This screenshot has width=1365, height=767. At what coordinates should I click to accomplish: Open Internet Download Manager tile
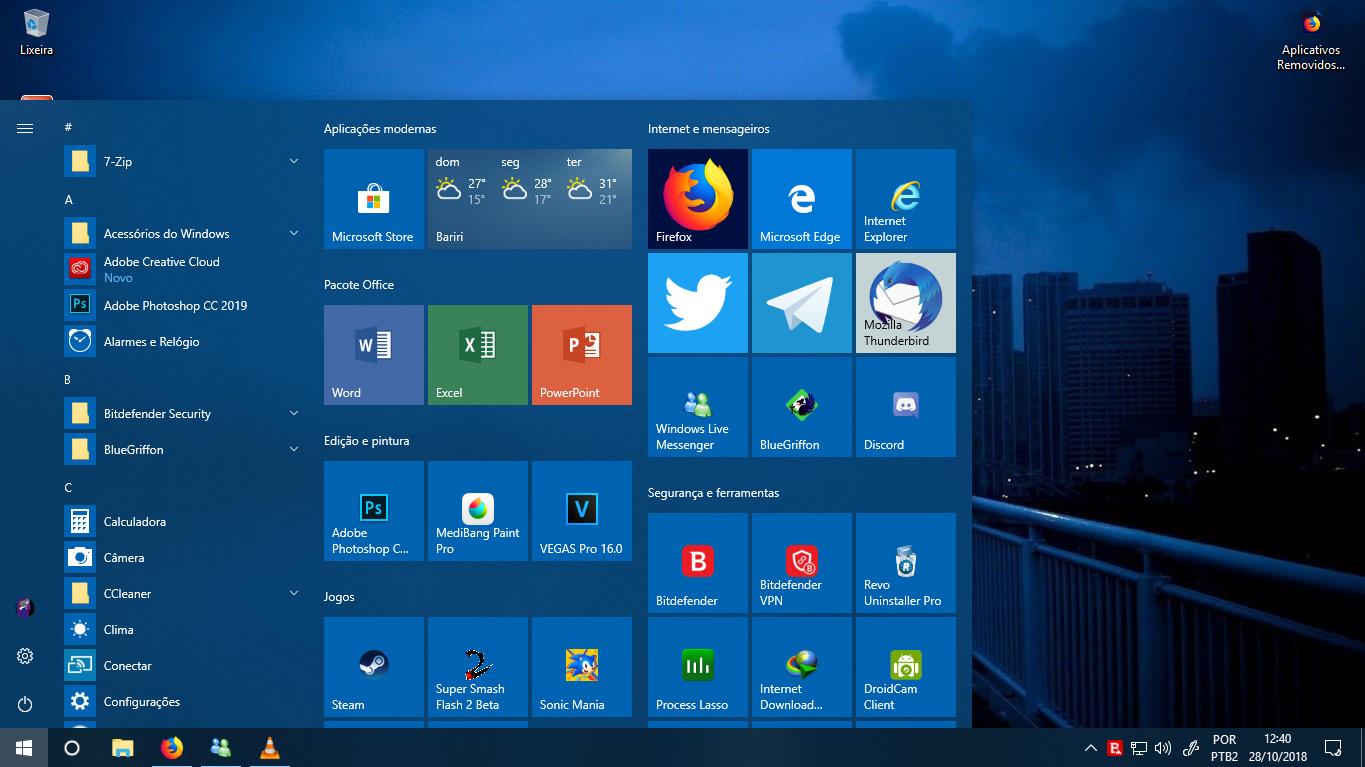click(x=802, y=667)
